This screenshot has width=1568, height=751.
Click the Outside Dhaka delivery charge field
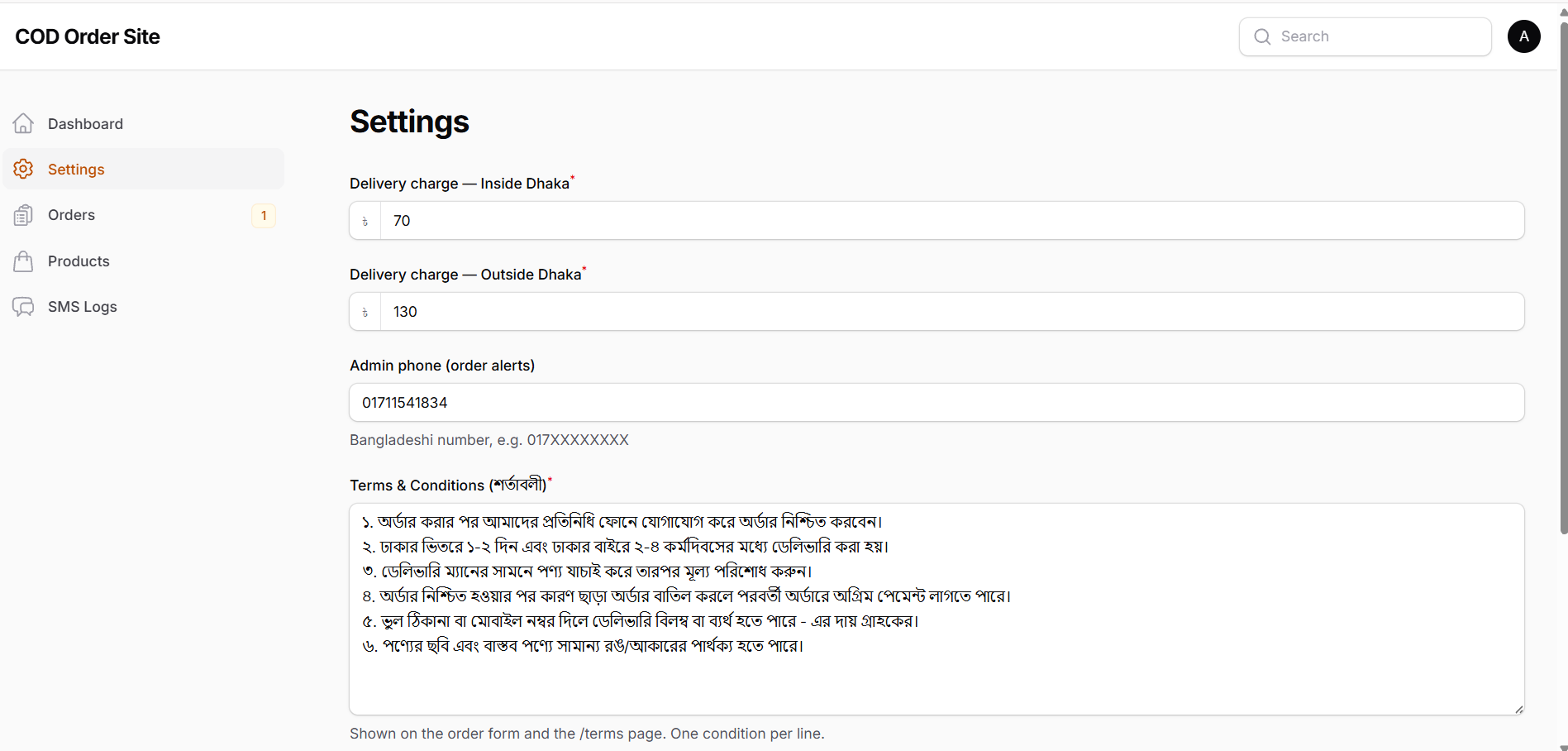click(951, 312)
